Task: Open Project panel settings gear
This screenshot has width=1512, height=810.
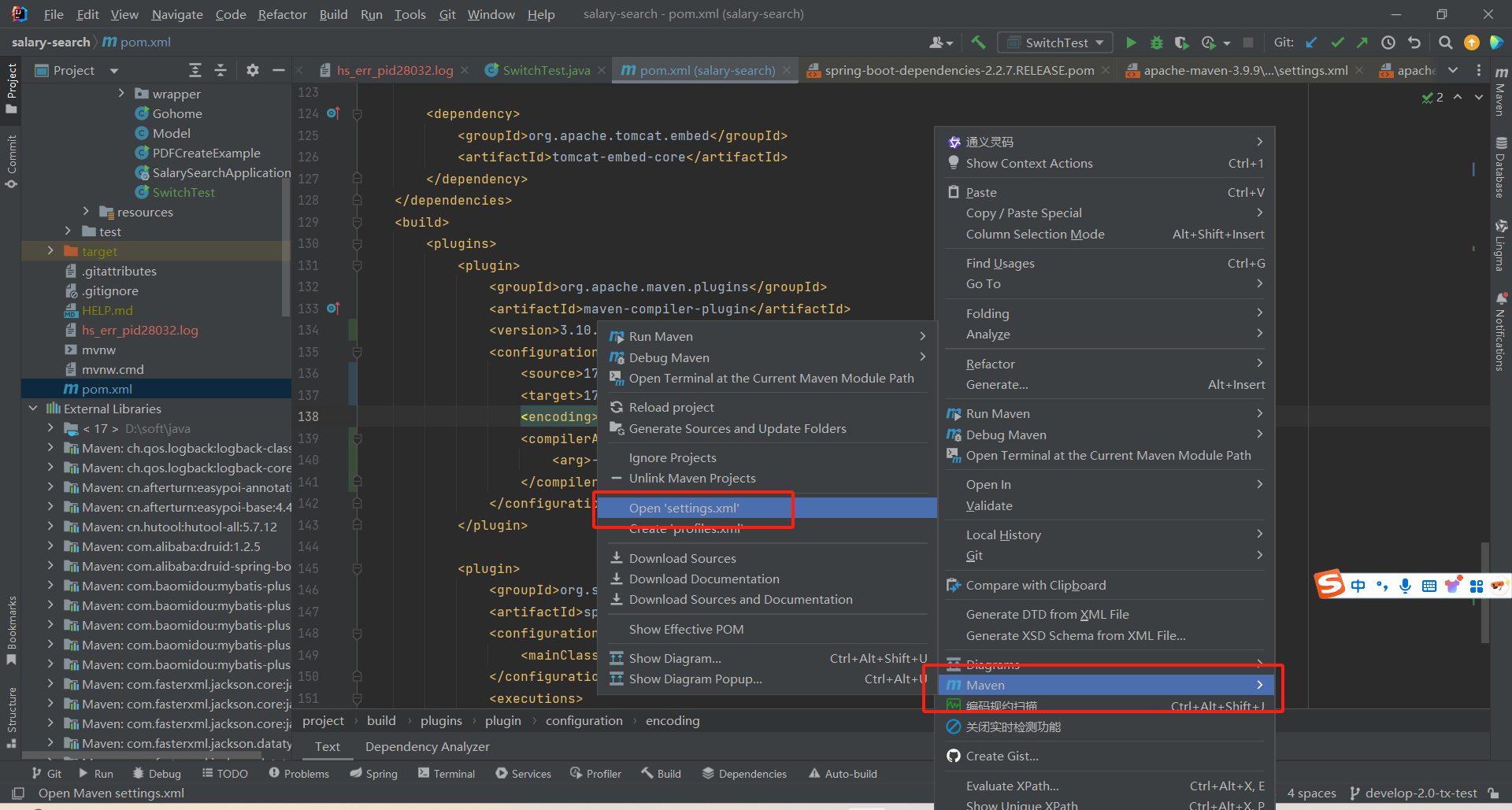Action: pyautogui.click(x=252, y=70)
